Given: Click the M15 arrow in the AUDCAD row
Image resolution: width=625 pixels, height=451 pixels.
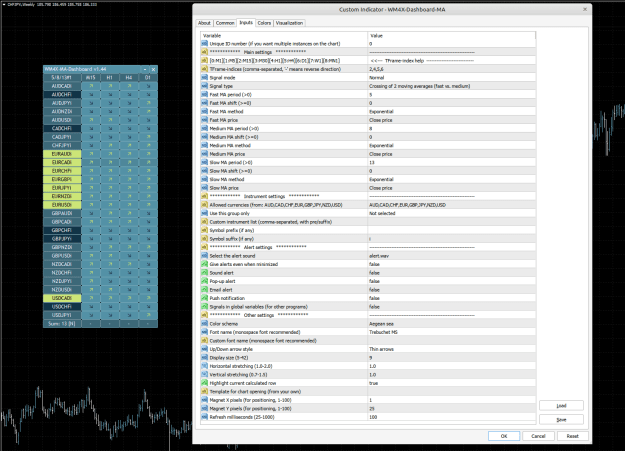Looking at the screenshot, I should [91, 86].
